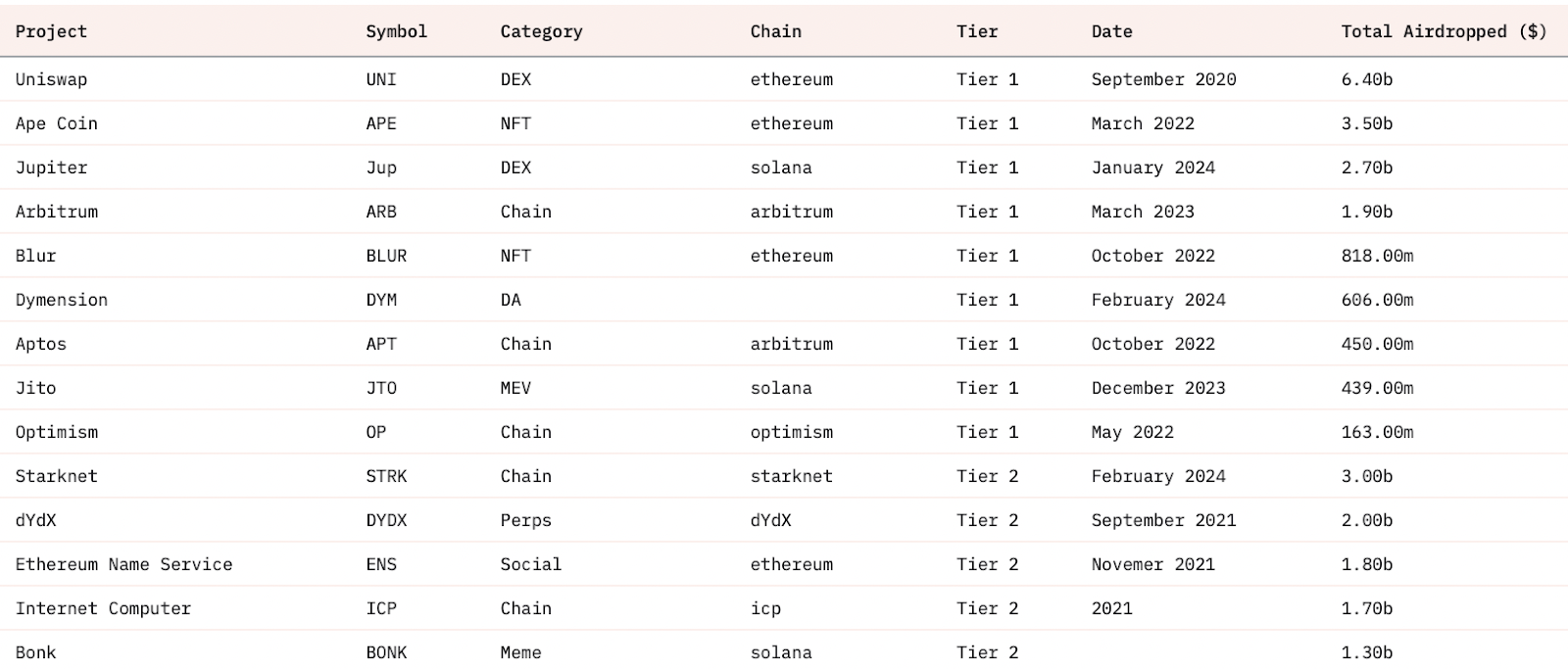This screenshot has width=1568, height=669.
Task: Sort by the Tier column header
Action: [977, 31]
